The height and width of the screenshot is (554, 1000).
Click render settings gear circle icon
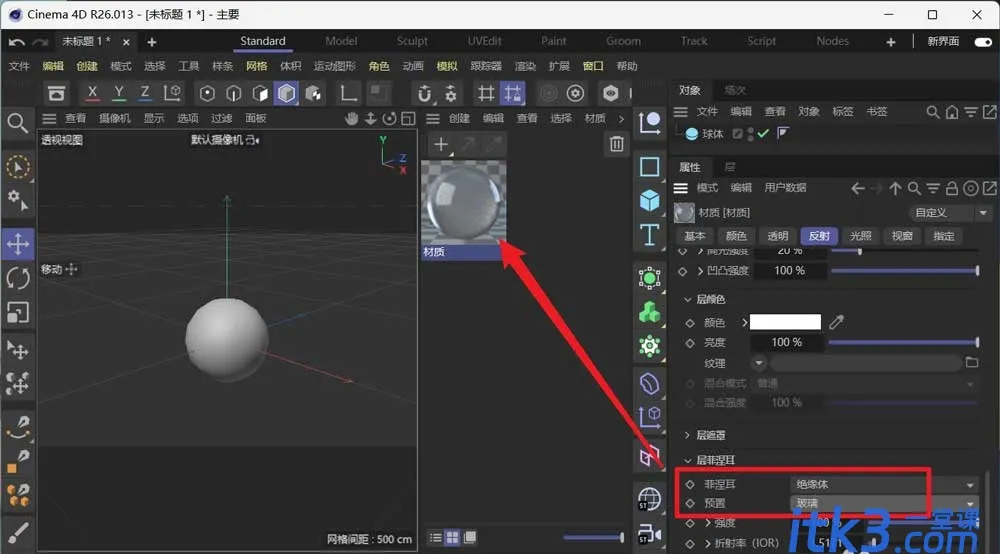pyautogui.click(x=575, y=94)
